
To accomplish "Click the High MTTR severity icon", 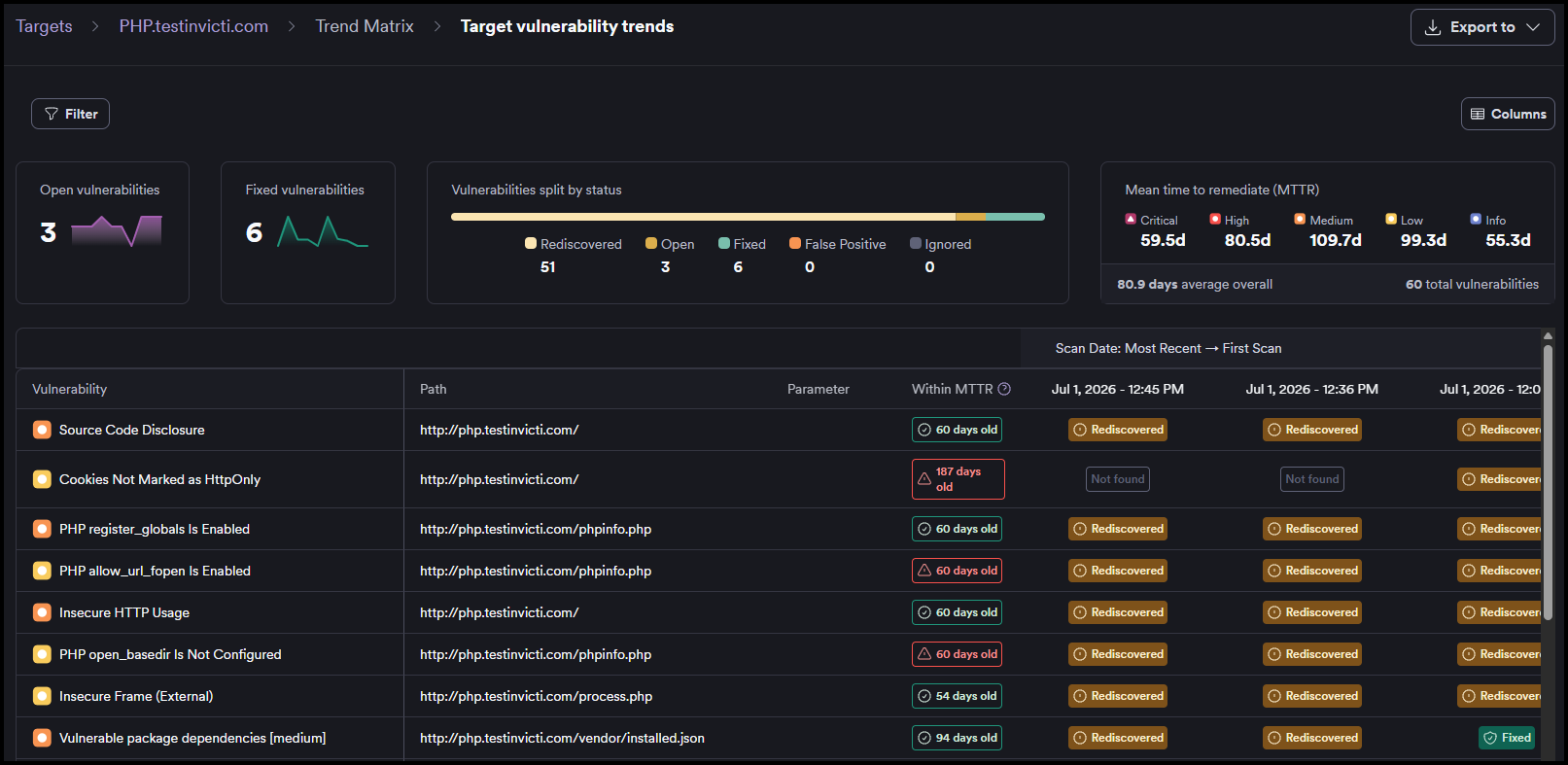I will 1215,220.
